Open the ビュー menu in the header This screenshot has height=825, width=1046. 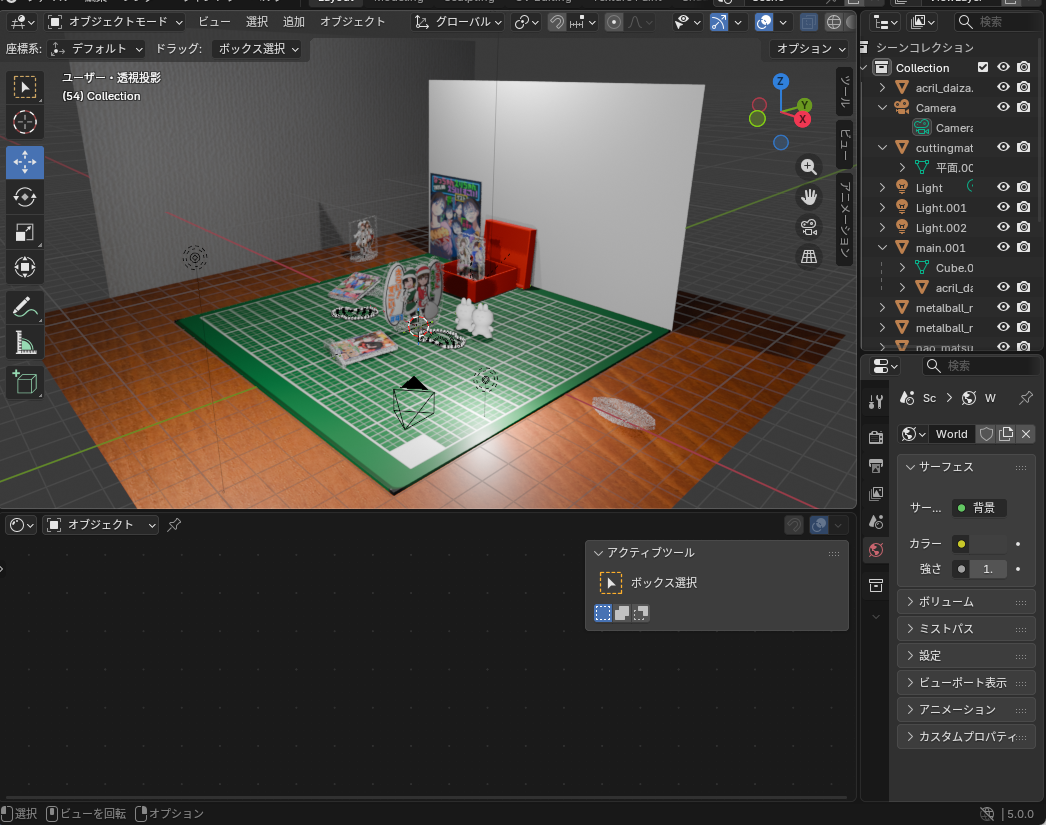point(214,21)
